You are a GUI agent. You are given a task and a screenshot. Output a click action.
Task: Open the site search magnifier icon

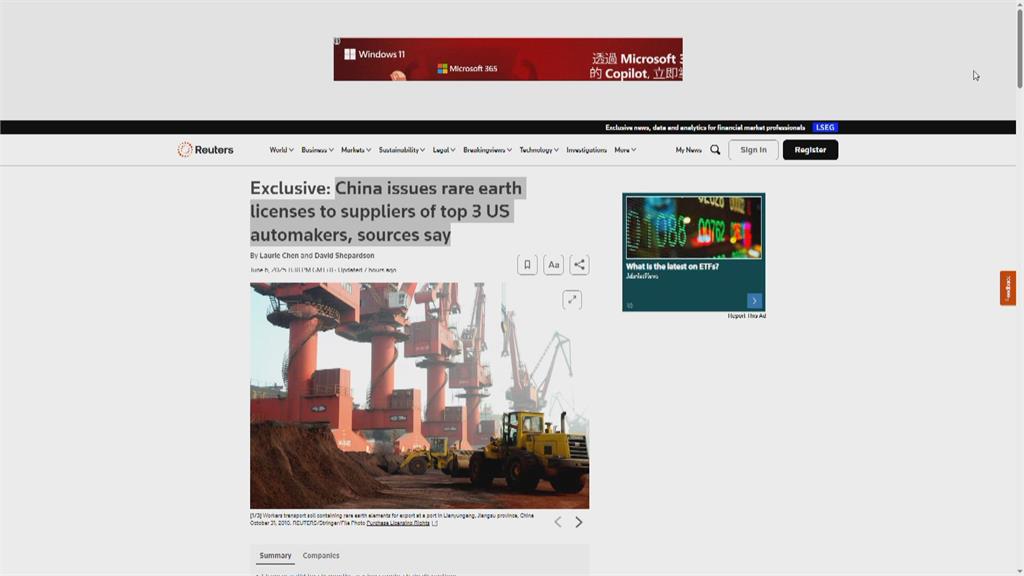715,150
